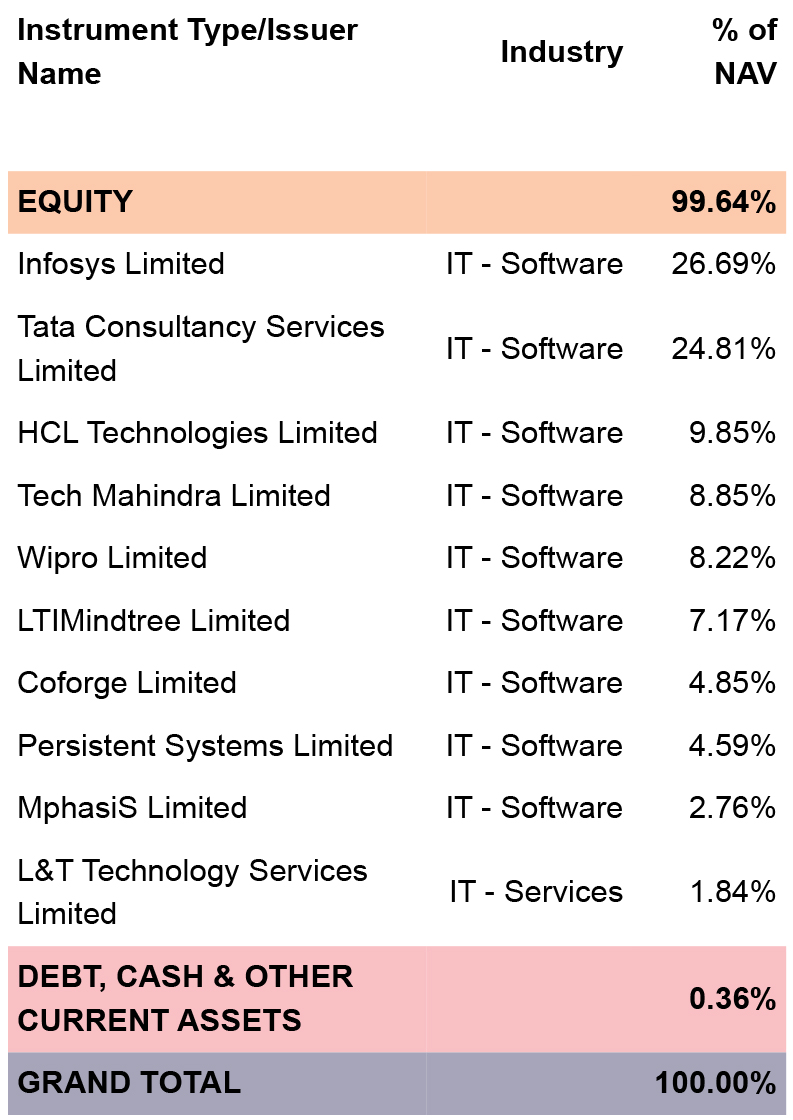Select the LTIMindtree Limited row
Viewport: 793px width, 1120px height.
396,621
